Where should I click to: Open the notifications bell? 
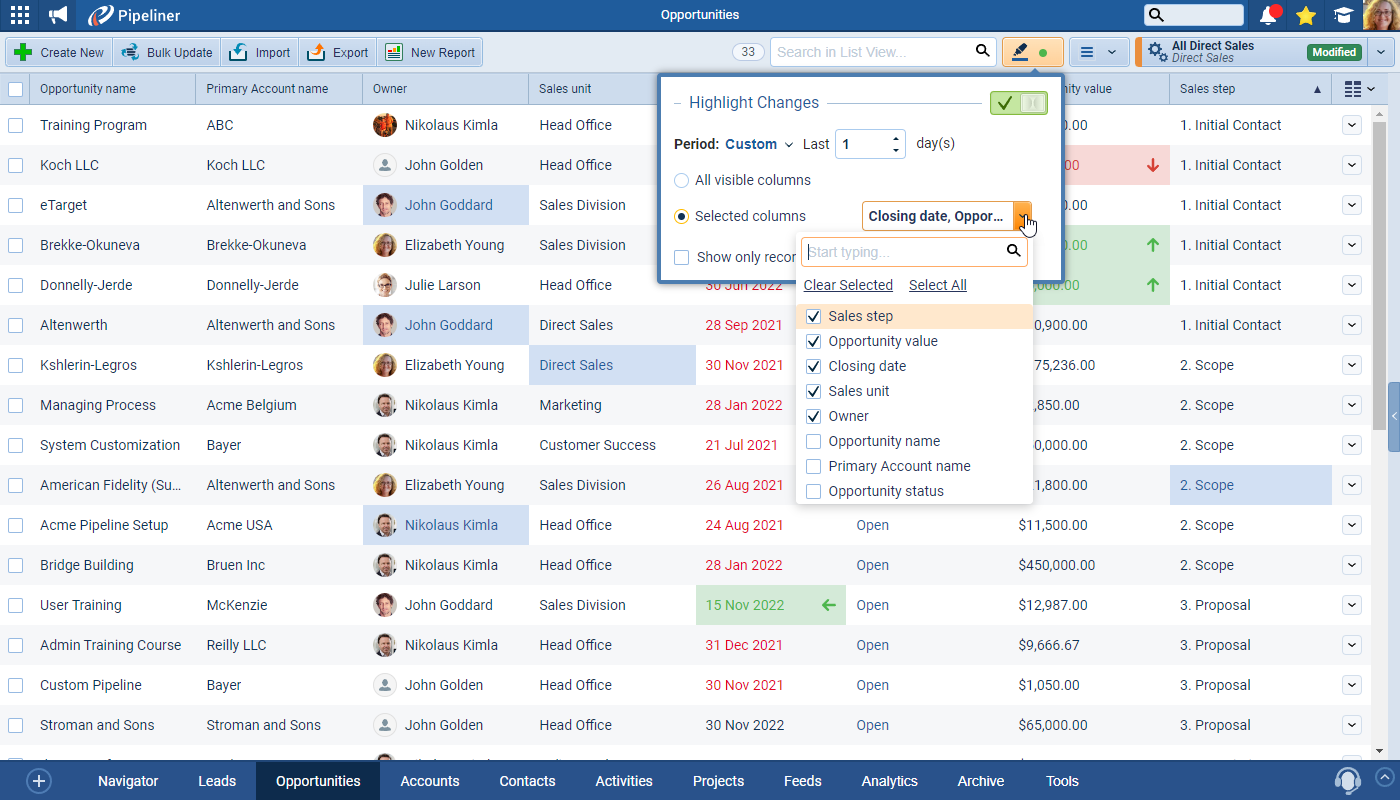pos(1269,15)
